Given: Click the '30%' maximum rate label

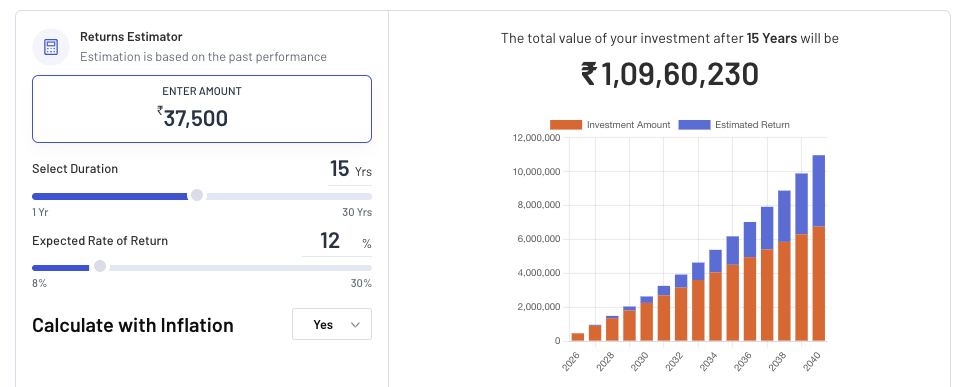Looking at the screenshot, I should click(x=361, y=284).
